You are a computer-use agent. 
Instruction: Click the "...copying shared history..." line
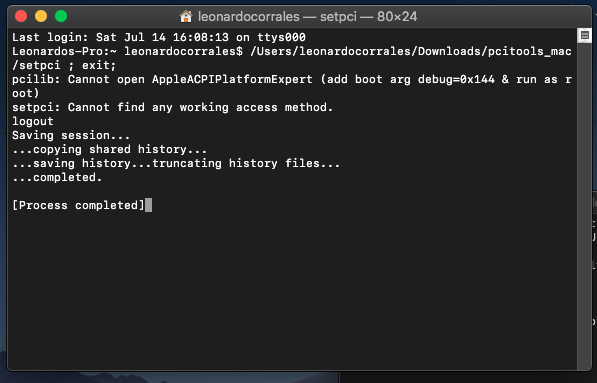(109, 149)
